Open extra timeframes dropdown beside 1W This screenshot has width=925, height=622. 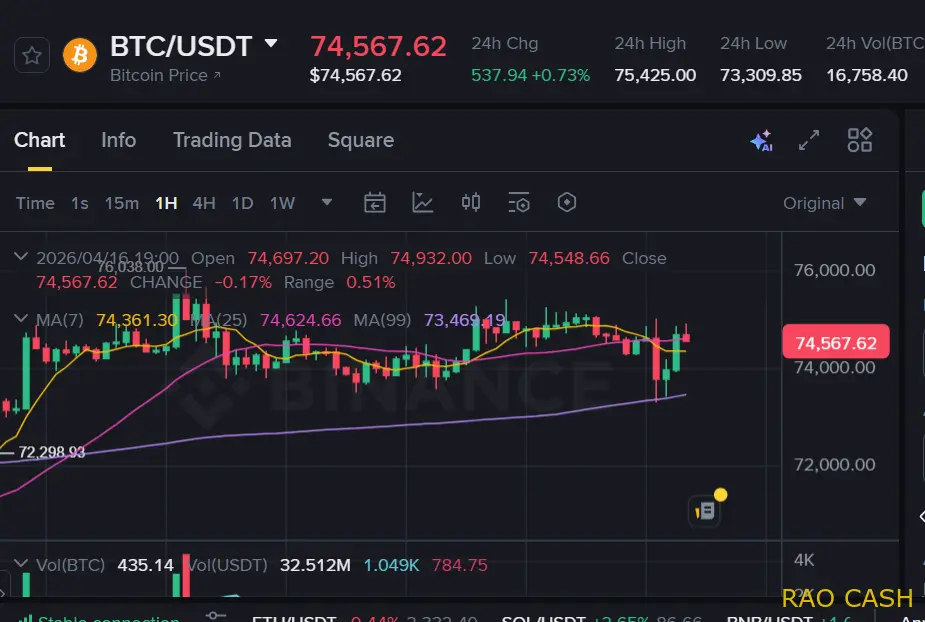coord(326,202)
